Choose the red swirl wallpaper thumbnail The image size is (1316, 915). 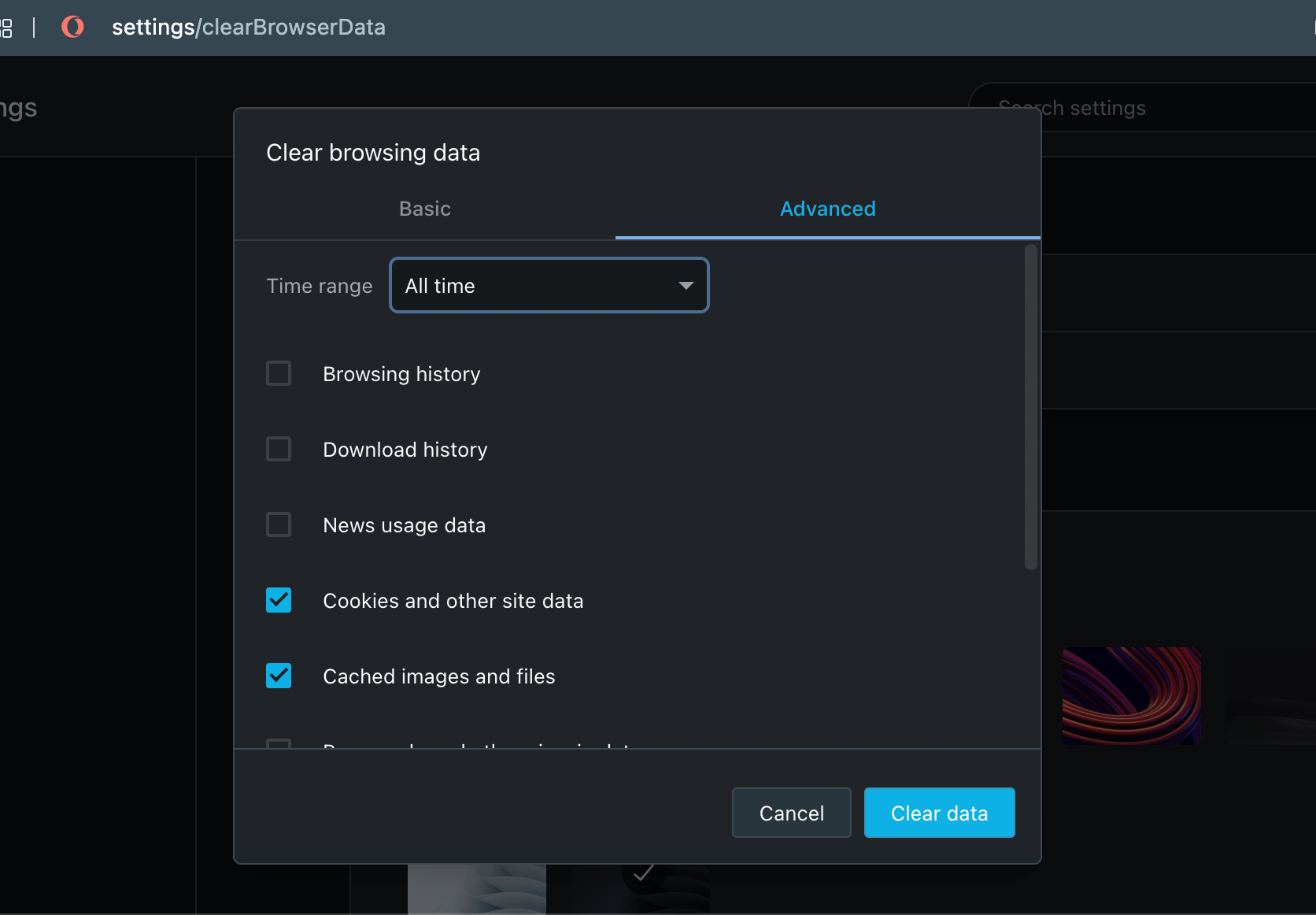(1131, 695)
